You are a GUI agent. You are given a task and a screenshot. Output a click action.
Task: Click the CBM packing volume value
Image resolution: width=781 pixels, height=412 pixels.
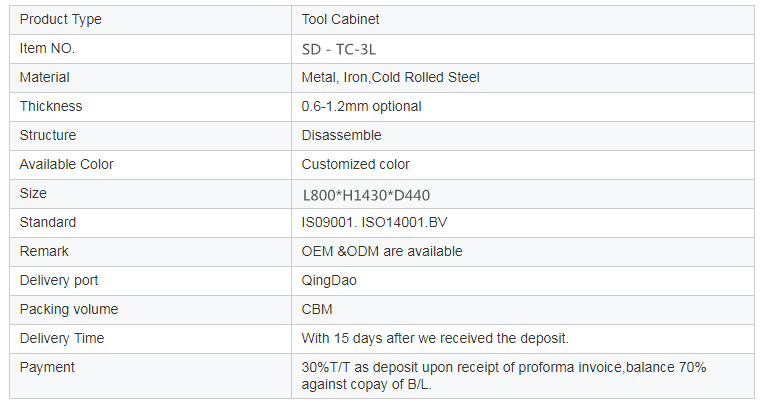[317, 309]
